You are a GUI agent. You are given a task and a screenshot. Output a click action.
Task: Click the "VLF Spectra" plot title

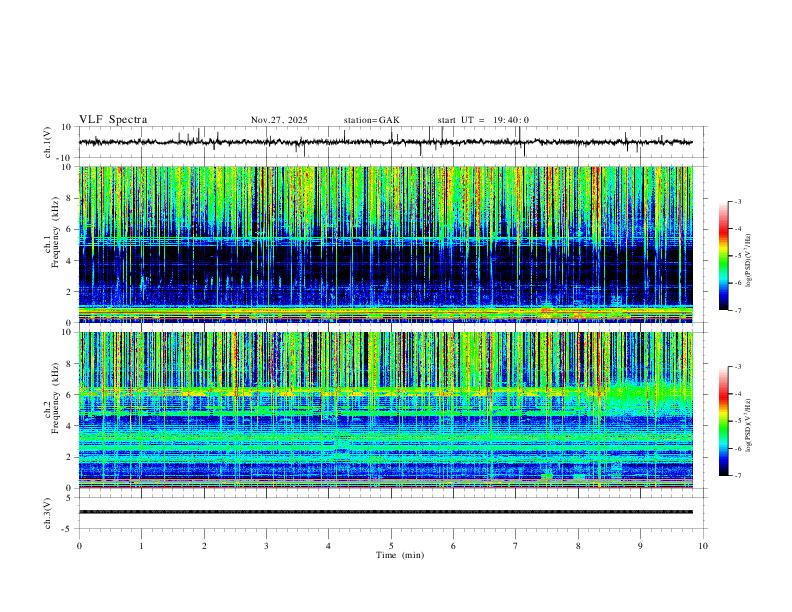click(113, 120)
